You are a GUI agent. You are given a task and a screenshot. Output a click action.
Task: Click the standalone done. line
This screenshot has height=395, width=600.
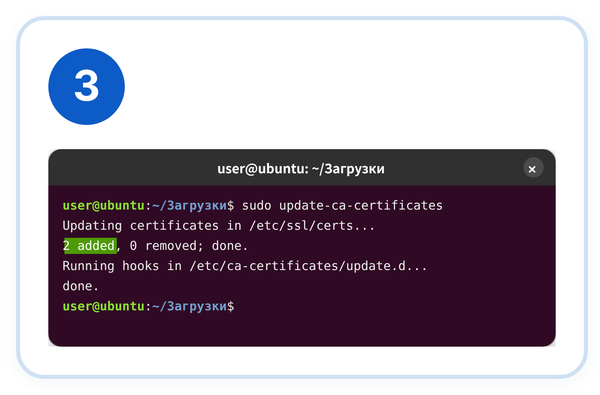pos(81,286)
